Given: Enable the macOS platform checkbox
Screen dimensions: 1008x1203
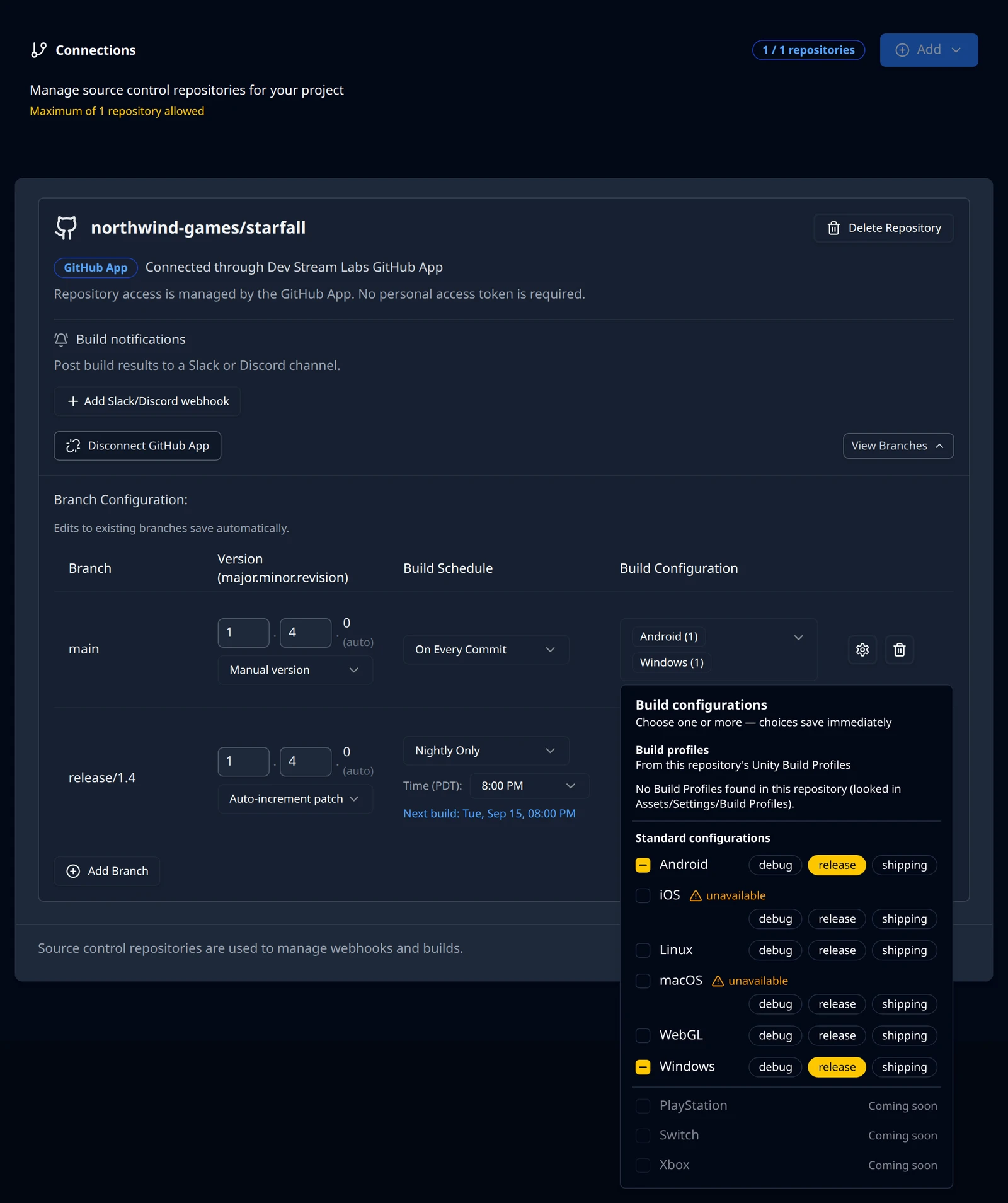Looking at the screenshot, I should (643, 981).
